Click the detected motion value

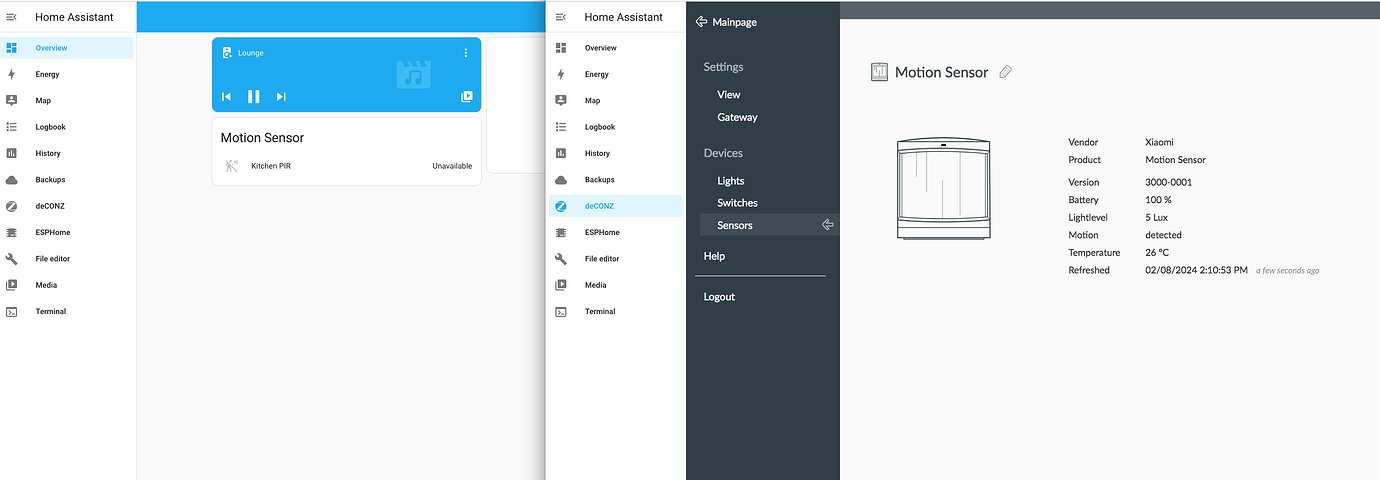coord(1163,235)
